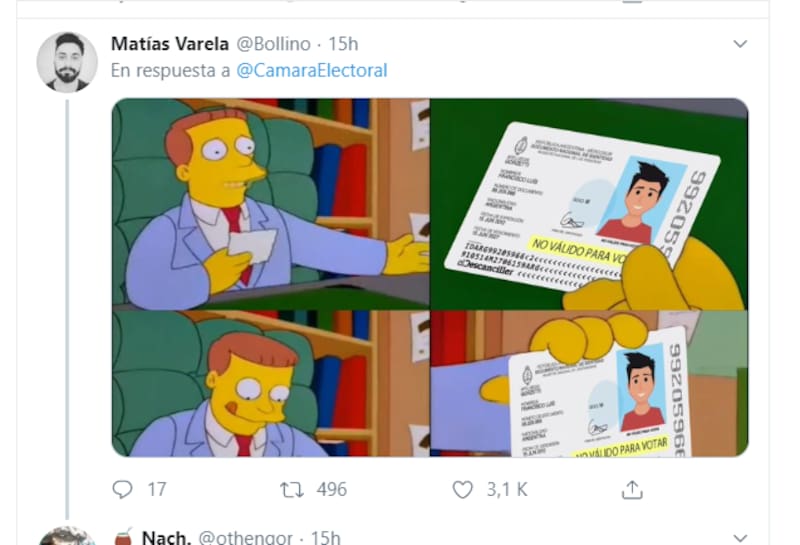Screen dimensions: 800x545
Task: Click the 3,1 K likes count
Action: [507, 489]
